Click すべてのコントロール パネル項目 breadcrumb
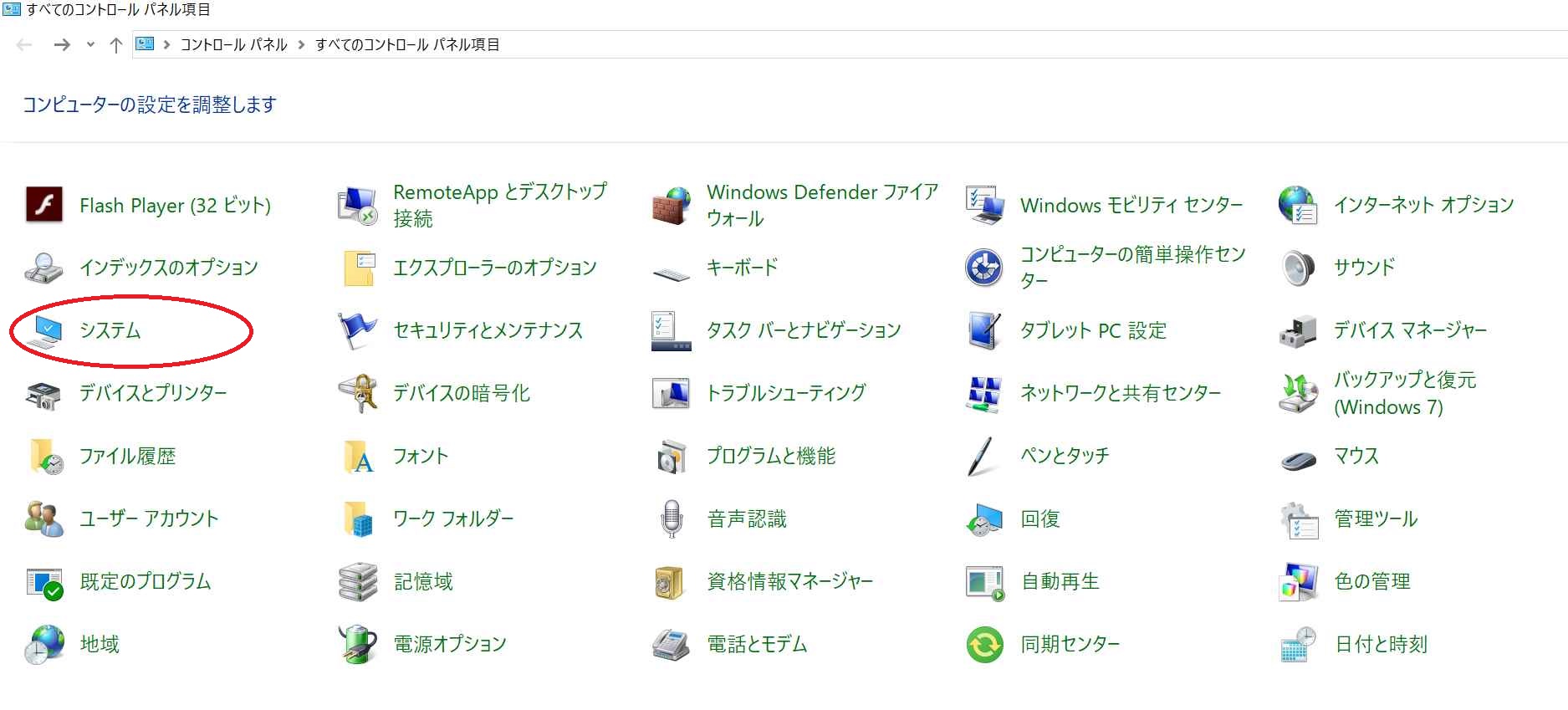 pos(407,45)
